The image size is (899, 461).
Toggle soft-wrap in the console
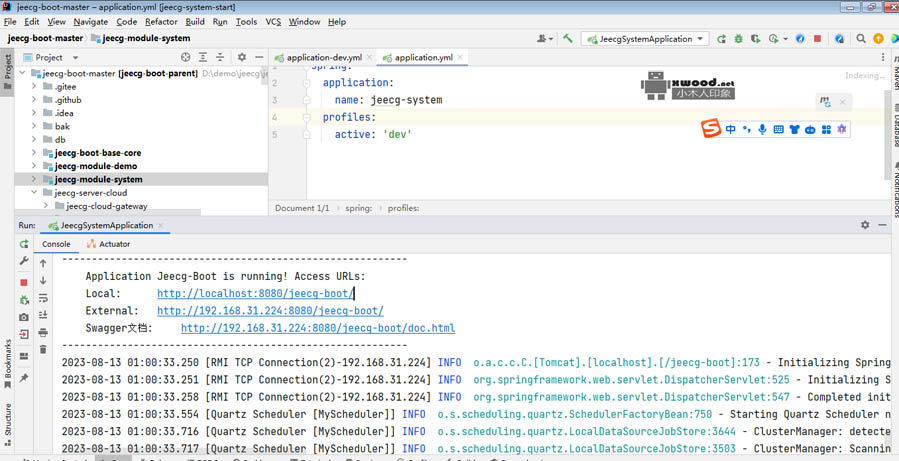click(43, 298)
